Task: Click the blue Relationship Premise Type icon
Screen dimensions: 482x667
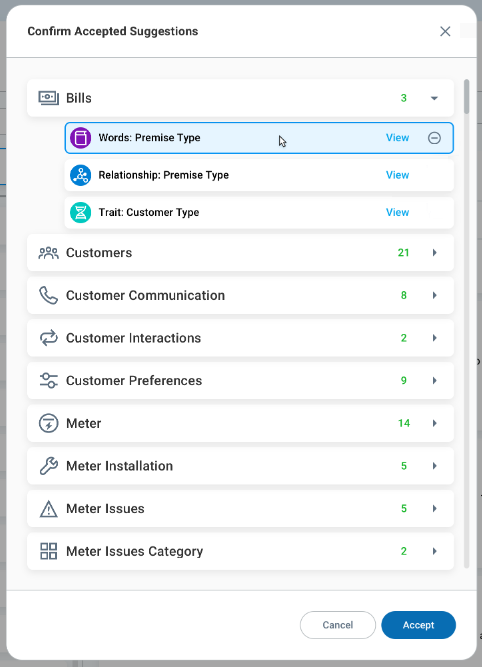Action: [80, 175]
